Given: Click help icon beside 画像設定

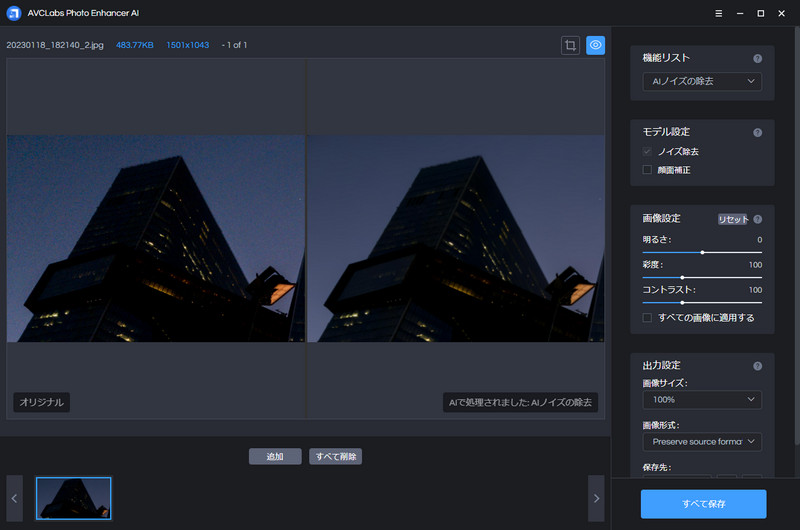Looking at the screenshot, I should click(757, 219).
